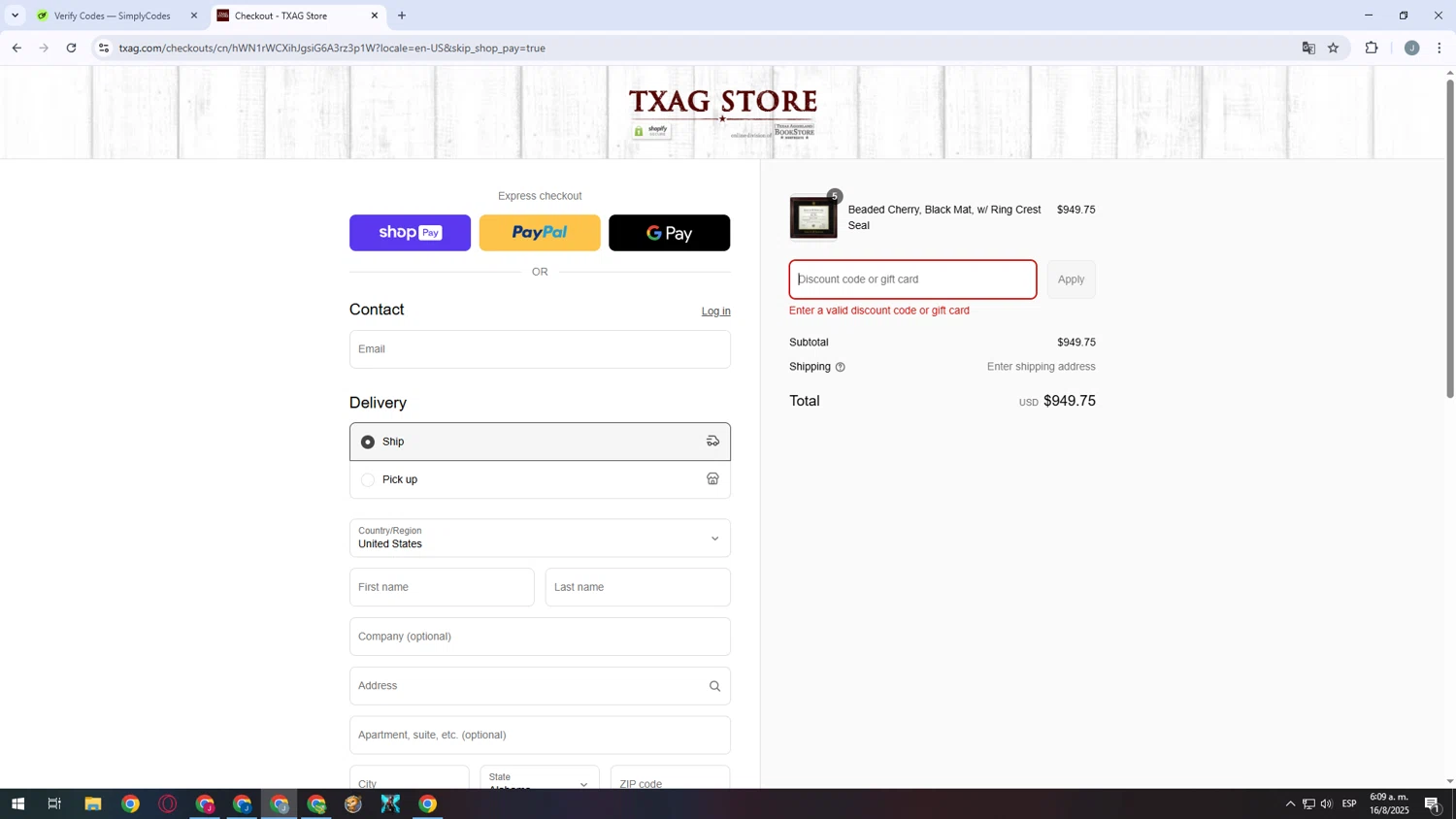Click the Total $949.75 amount

pyautogui.click(x=1069, y=401)
